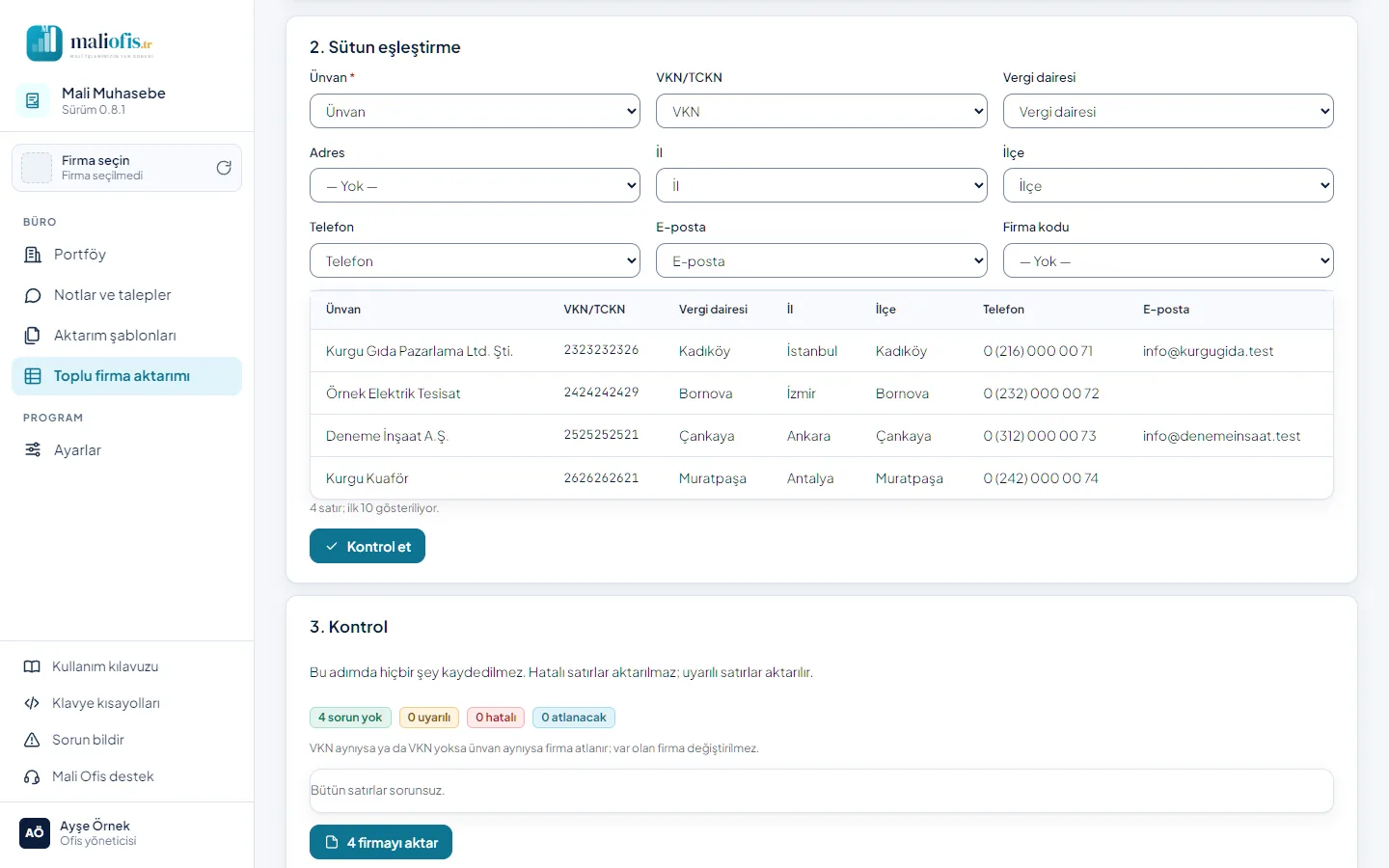This screenshot has height=868, width=1389.
Task: Click the Kontrol et button
Action: coord(368,546)
